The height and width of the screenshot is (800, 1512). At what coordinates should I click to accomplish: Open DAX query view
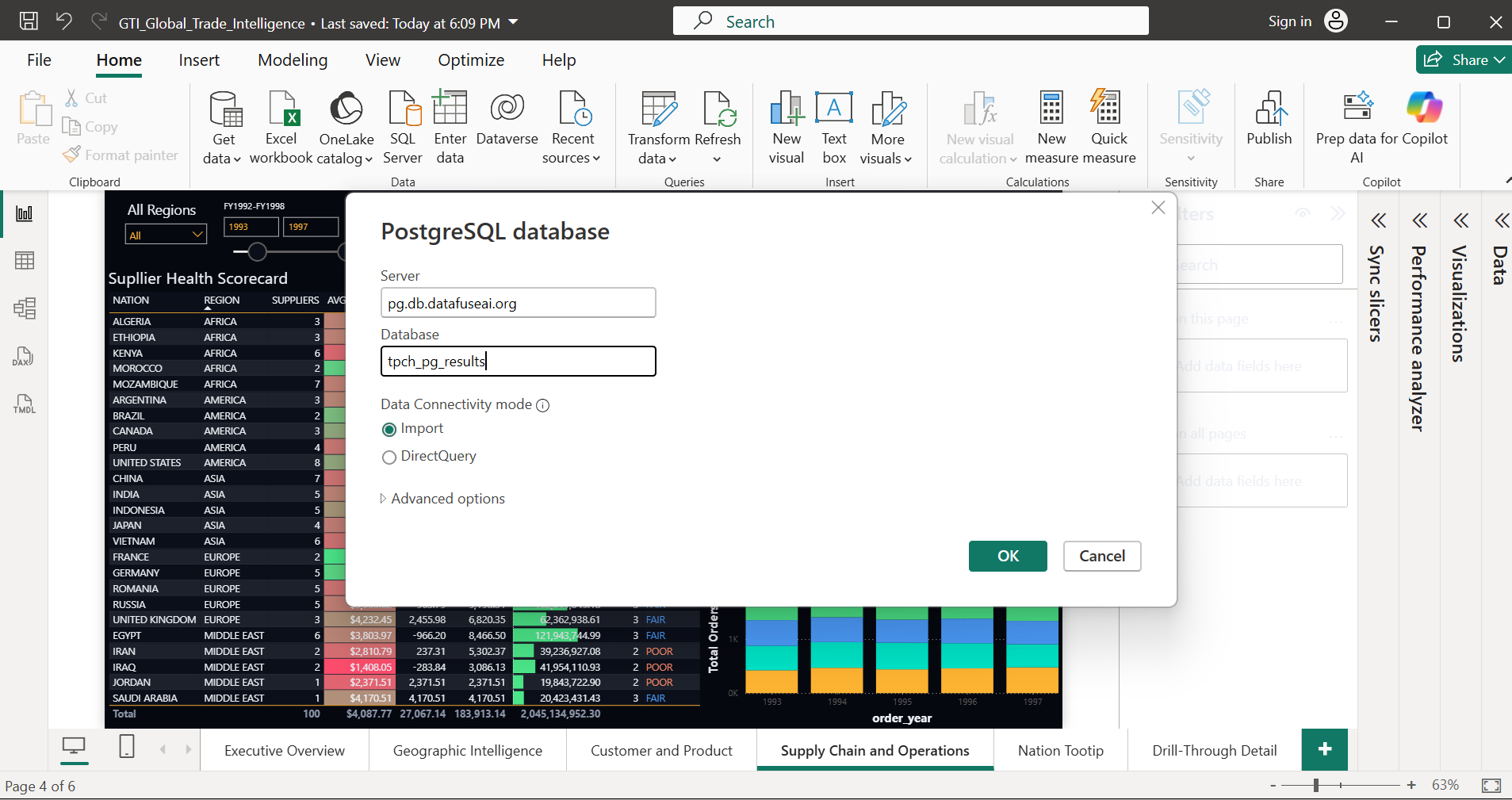[x=25, y=356]
